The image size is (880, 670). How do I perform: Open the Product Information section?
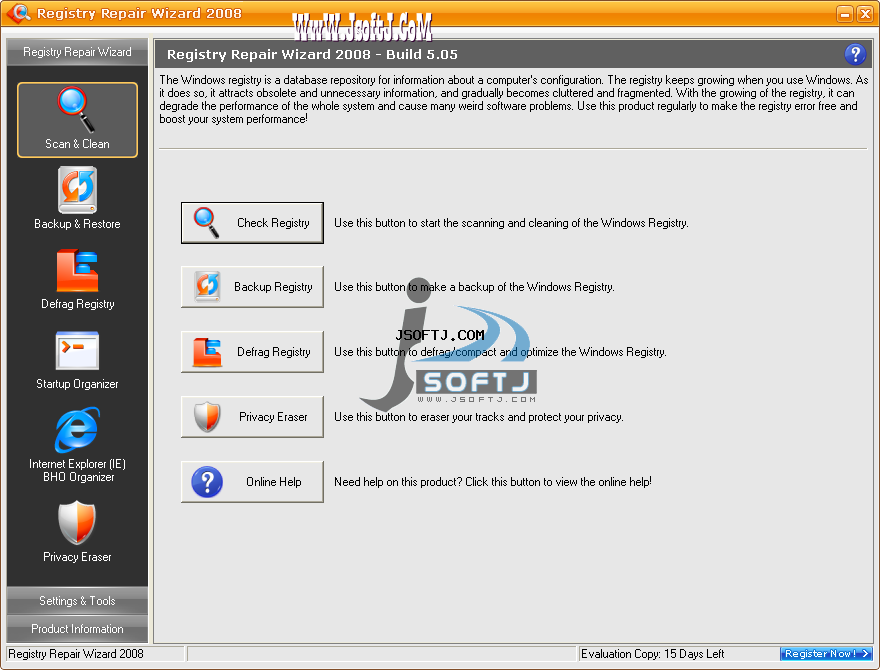77,629
